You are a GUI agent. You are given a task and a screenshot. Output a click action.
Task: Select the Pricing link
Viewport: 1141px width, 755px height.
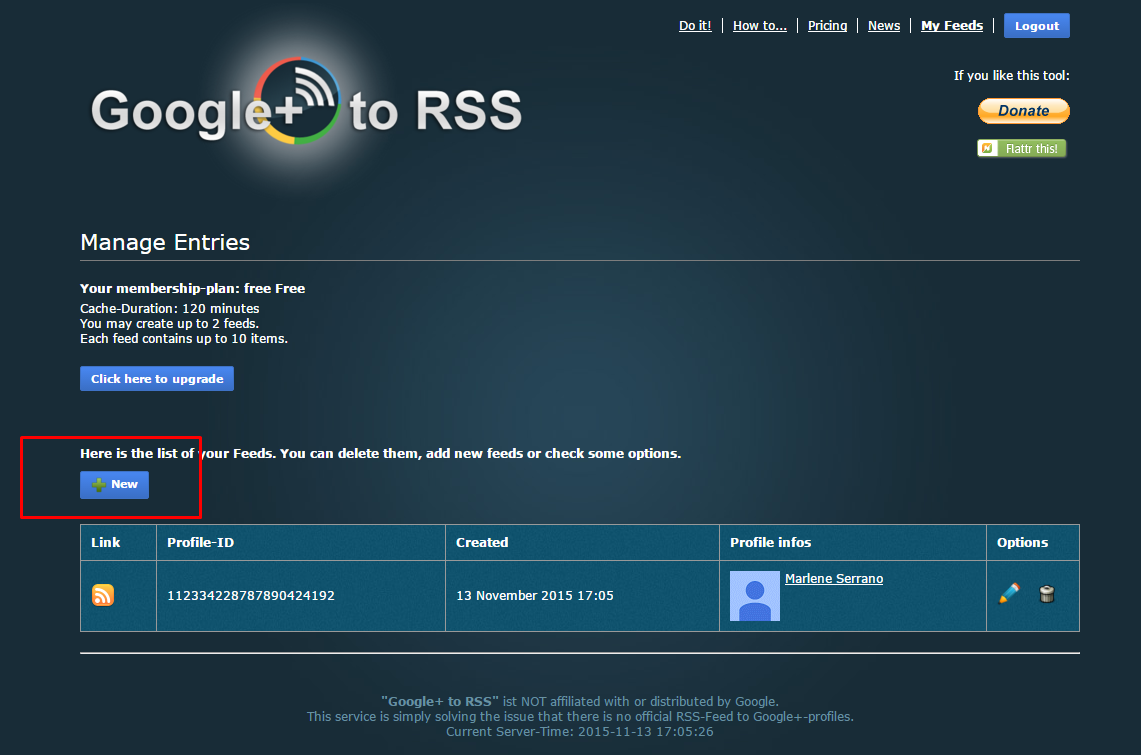827,25
